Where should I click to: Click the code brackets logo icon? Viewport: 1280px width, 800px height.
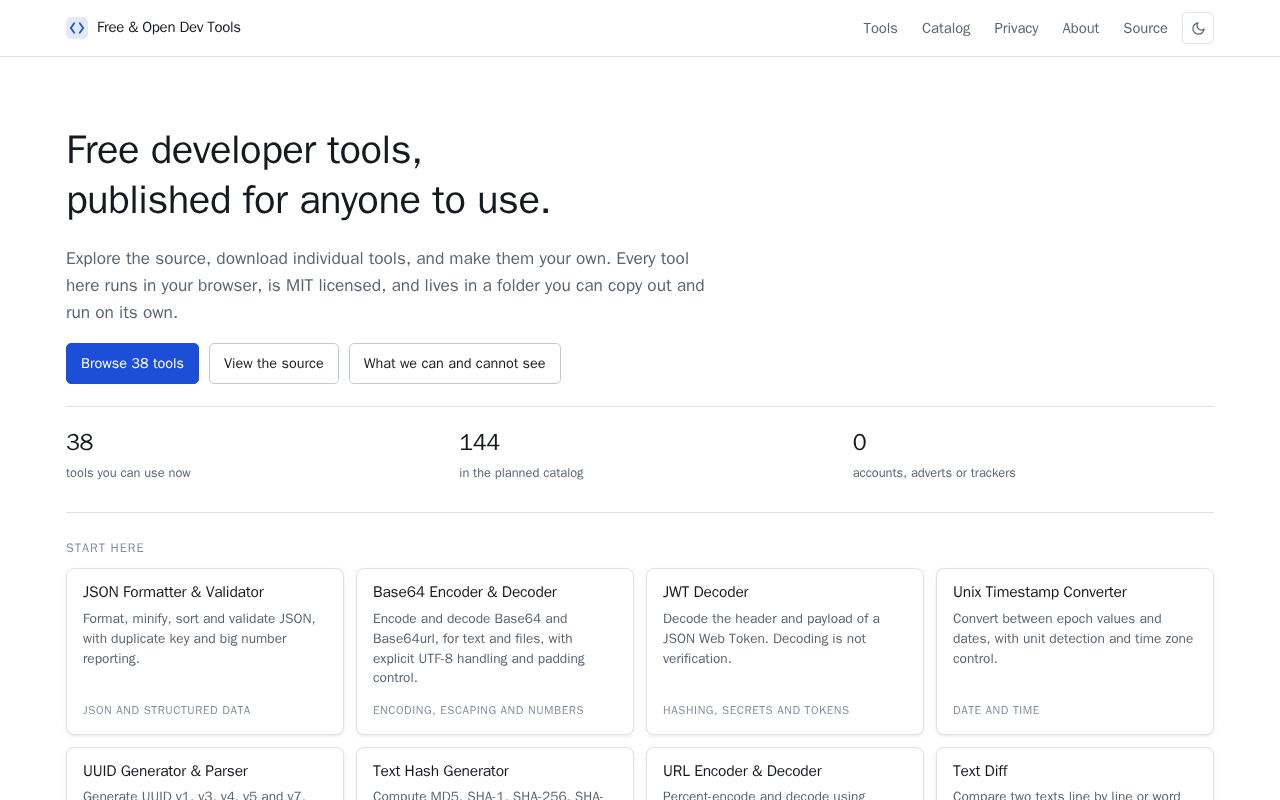[x=77, y=28]
